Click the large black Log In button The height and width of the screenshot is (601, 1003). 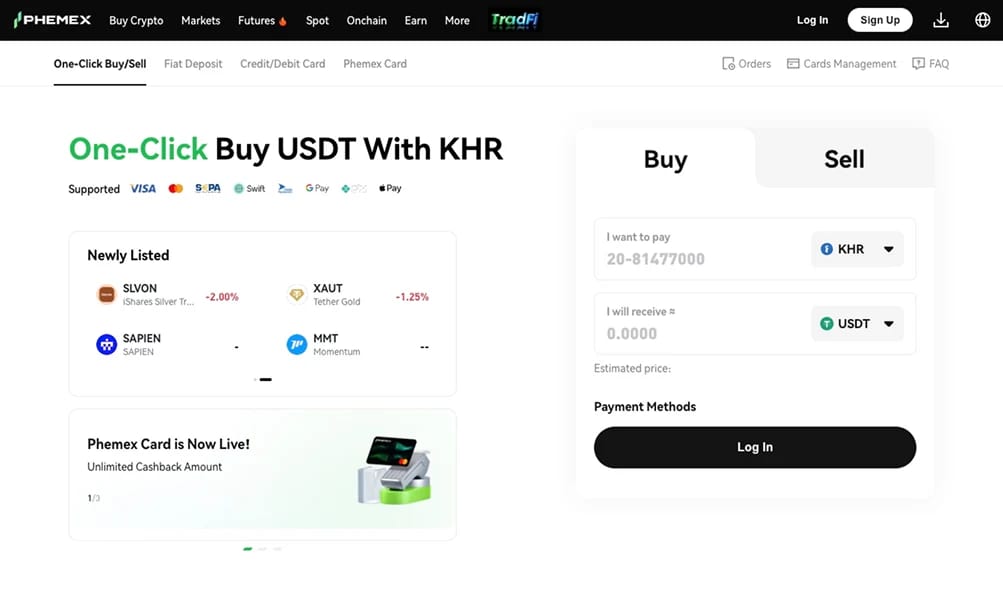(755, 448)
